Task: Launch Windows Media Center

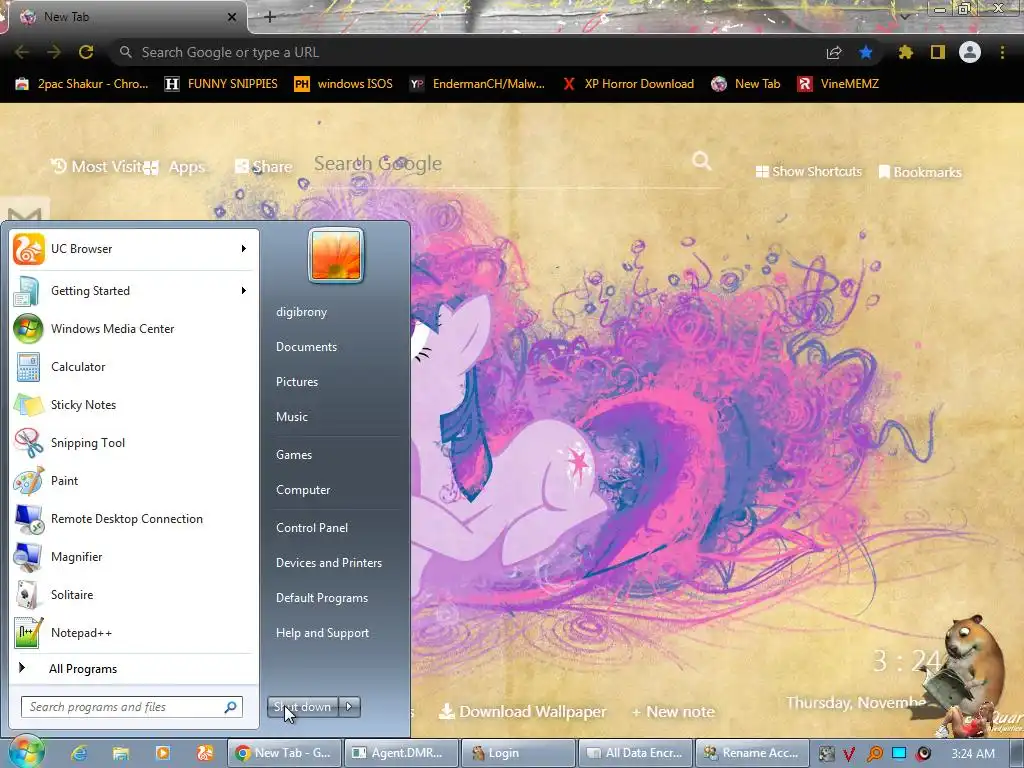Action: [x=134, y=328]
